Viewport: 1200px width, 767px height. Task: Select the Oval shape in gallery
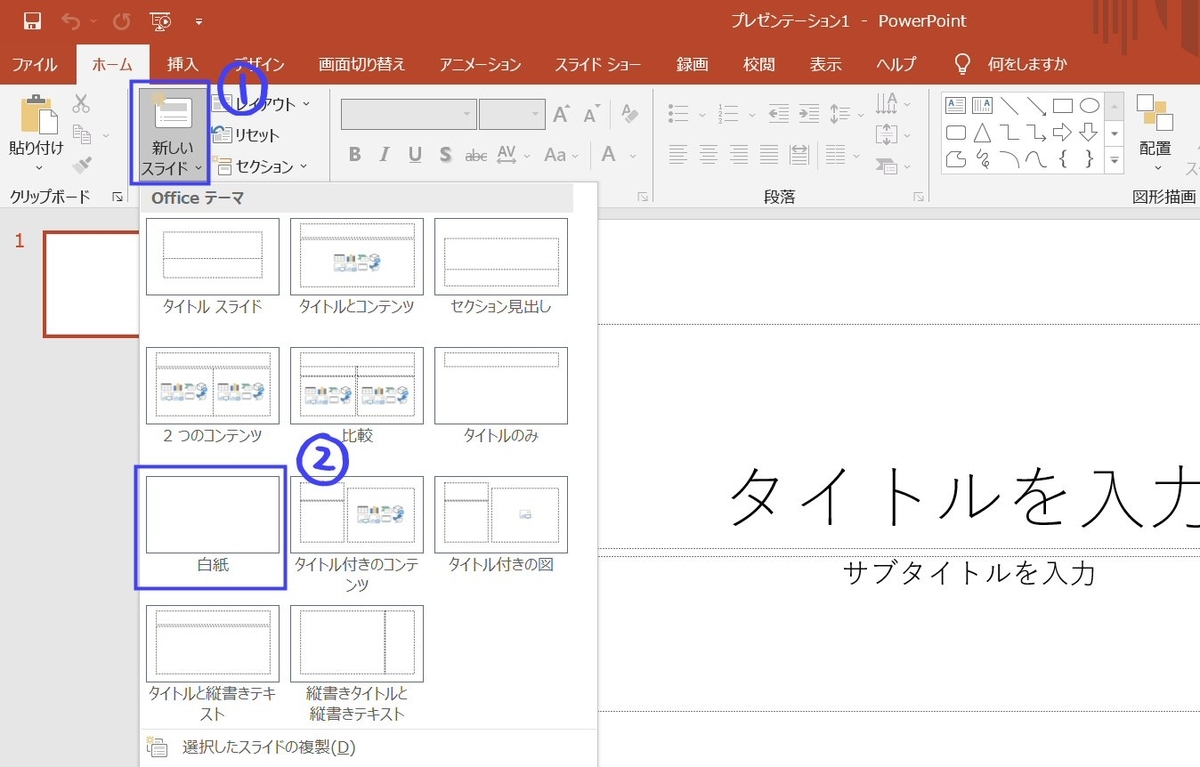pyautogui.click(x=1090, y=105)
